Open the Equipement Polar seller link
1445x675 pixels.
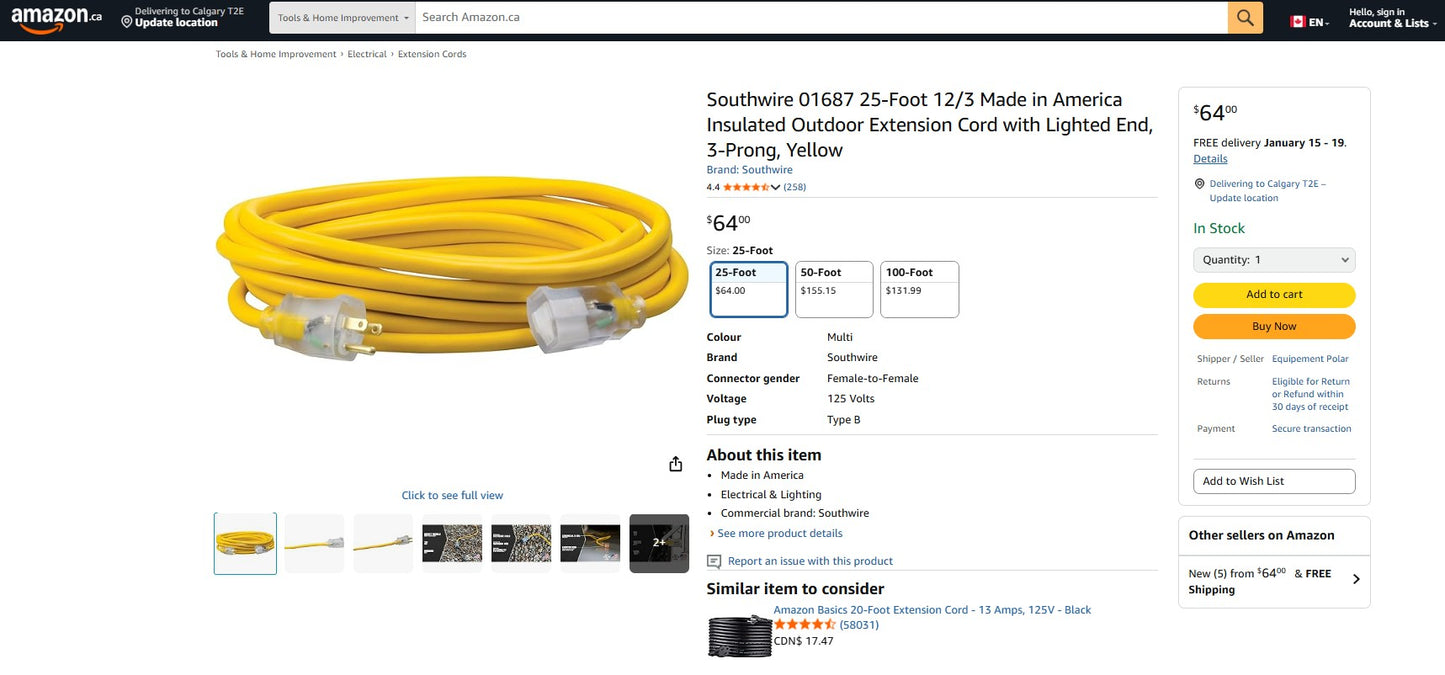pyautogui.click(x=1310, y=358)
